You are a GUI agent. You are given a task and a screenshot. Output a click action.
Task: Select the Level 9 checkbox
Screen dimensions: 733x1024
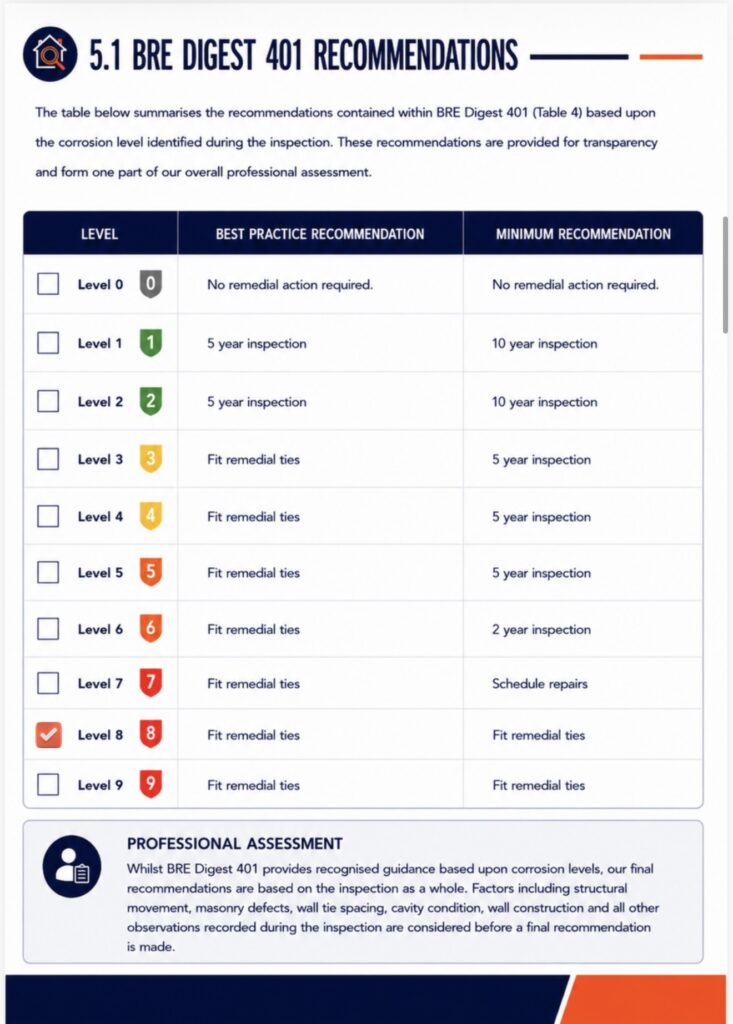pos(48,784)
